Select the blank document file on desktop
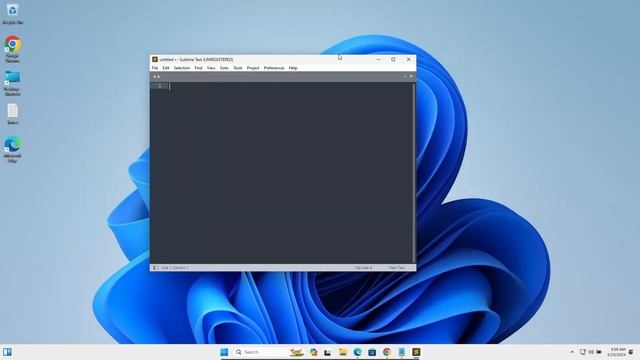640x360 pixels. 13,113
